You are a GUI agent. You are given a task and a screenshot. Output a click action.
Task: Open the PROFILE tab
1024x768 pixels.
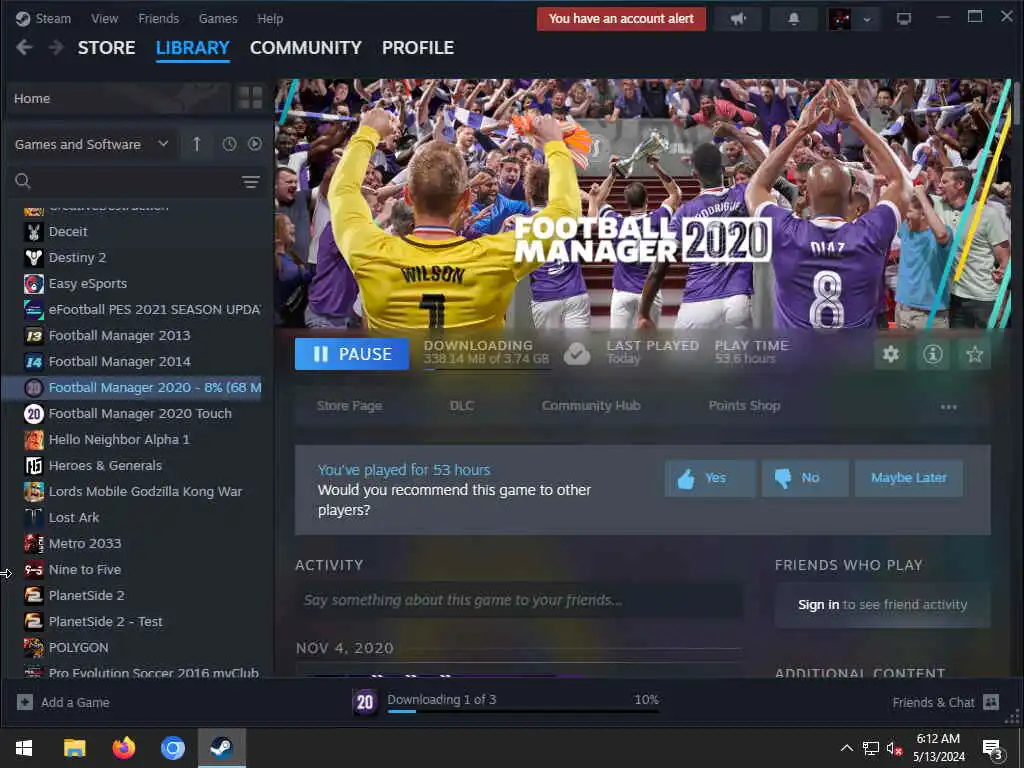pos(418,48)
